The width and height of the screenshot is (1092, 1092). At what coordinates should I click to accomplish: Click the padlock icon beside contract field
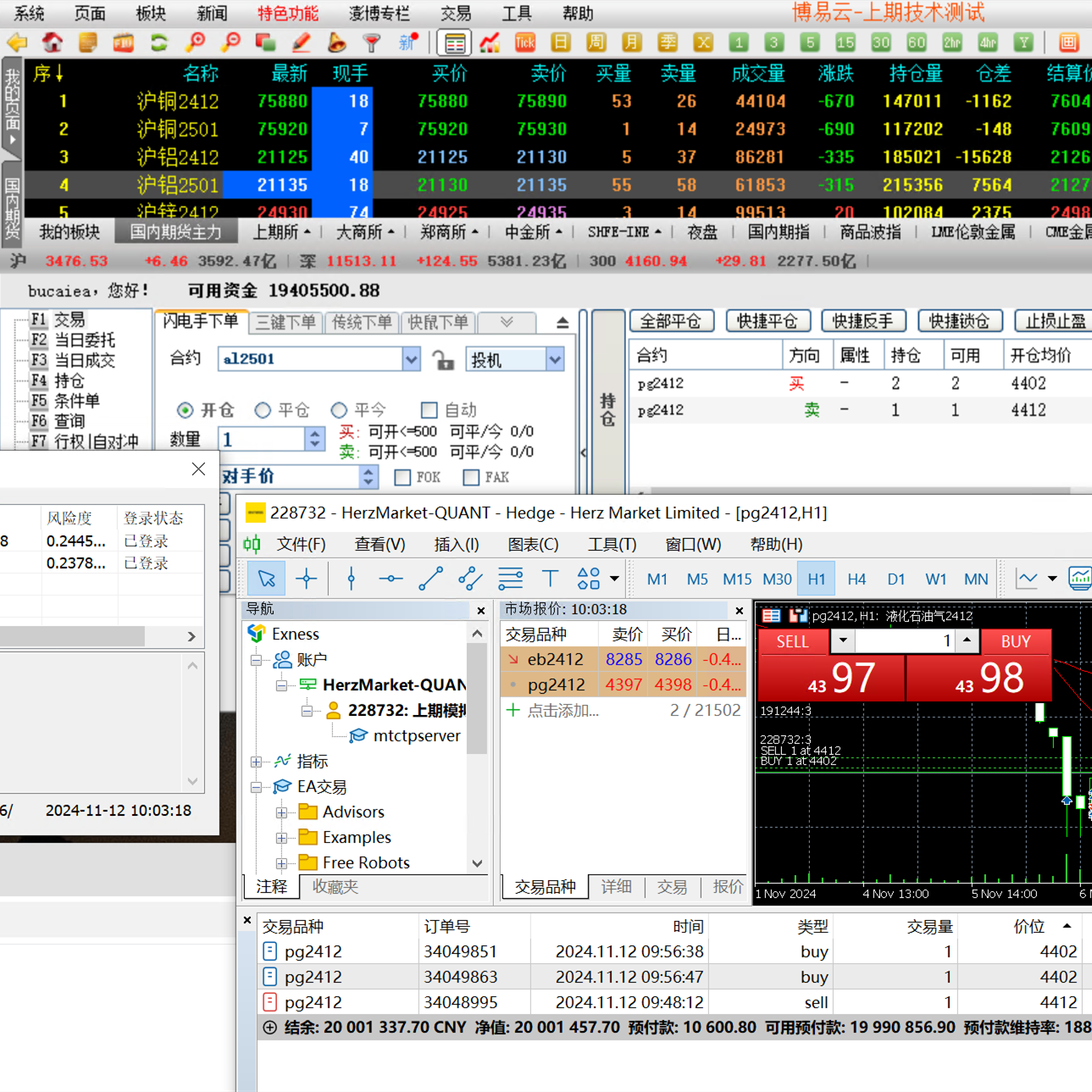pyautogui.click(x=444, y=360)
